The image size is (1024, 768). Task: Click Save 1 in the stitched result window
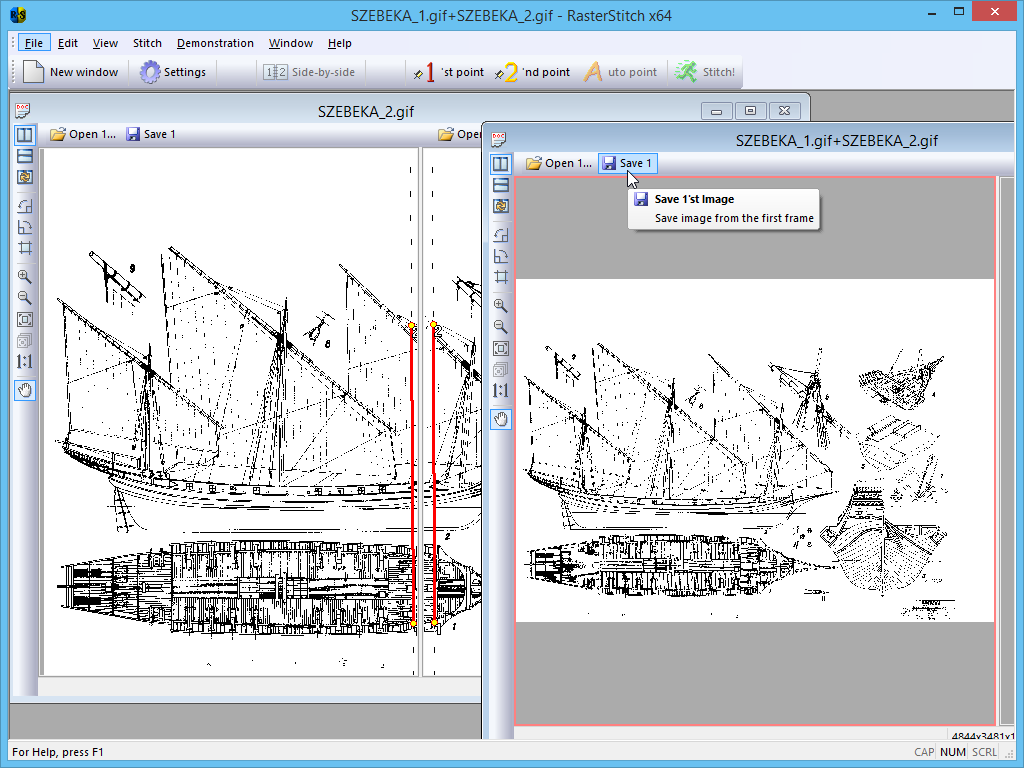[627, 163]
